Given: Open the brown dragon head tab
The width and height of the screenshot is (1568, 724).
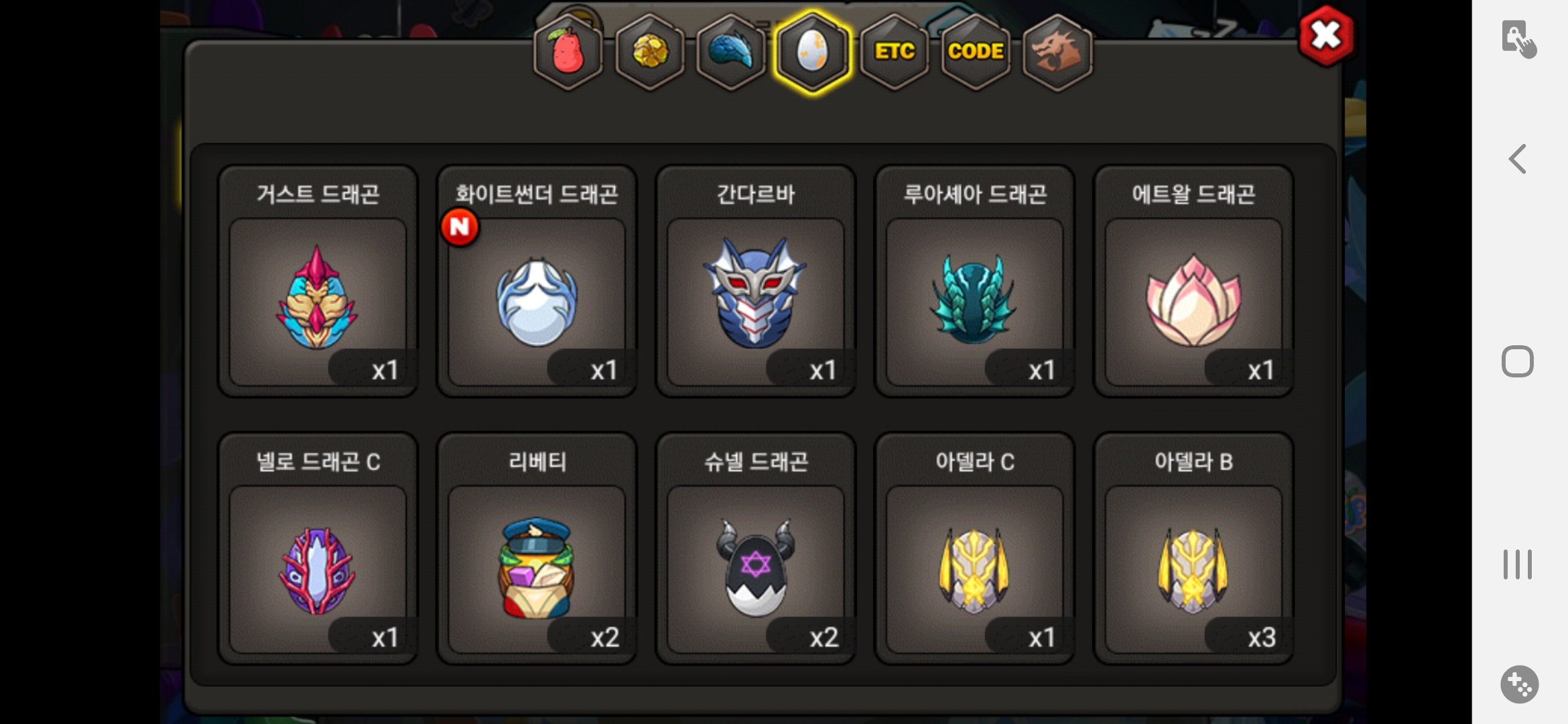Looking at the screenshot, I should (x=1057, y=52).
